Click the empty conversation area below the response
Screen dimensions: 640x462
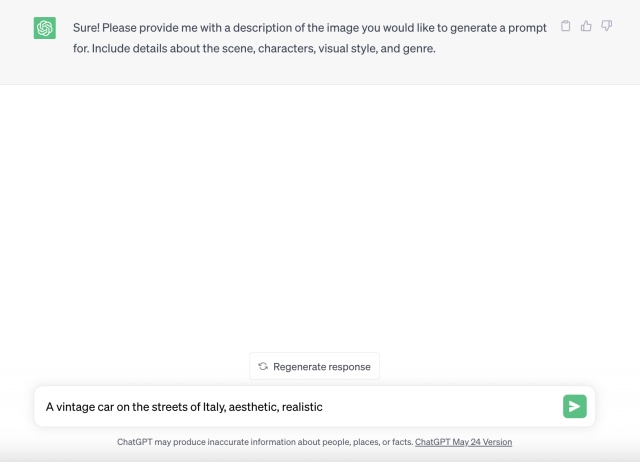[320, 220]
